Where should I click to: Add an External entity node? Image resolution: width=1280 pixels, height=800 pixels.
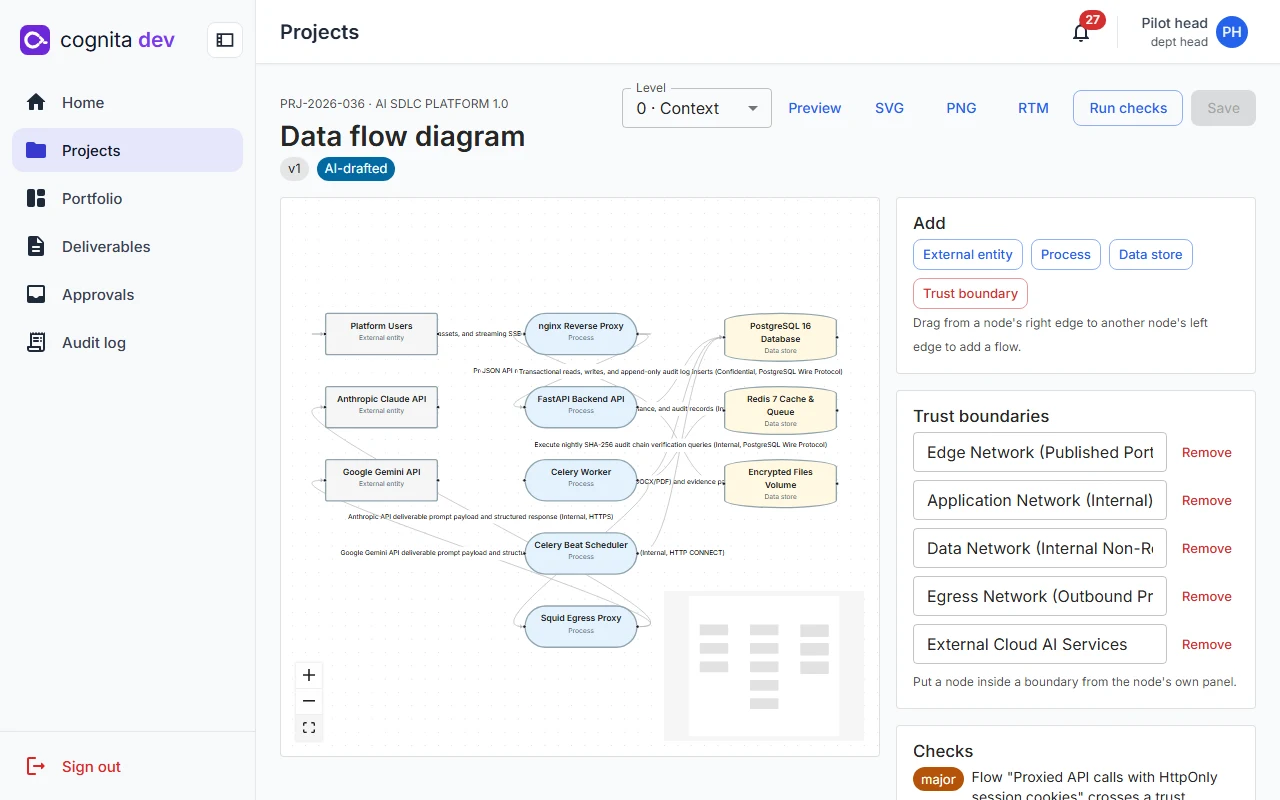pyautogui.click(x=968, y=254)
